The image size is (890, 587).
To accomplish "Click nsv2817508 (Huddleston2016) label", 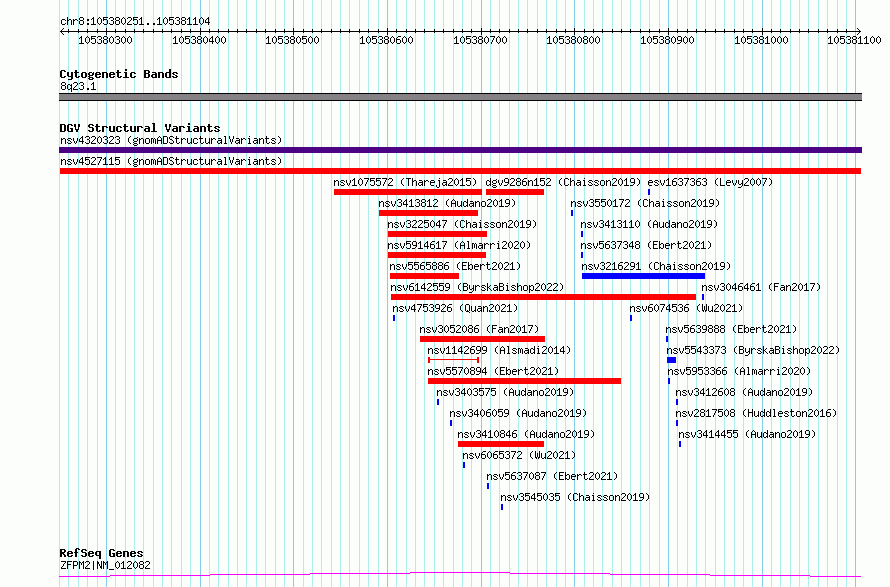I will 756,413.
